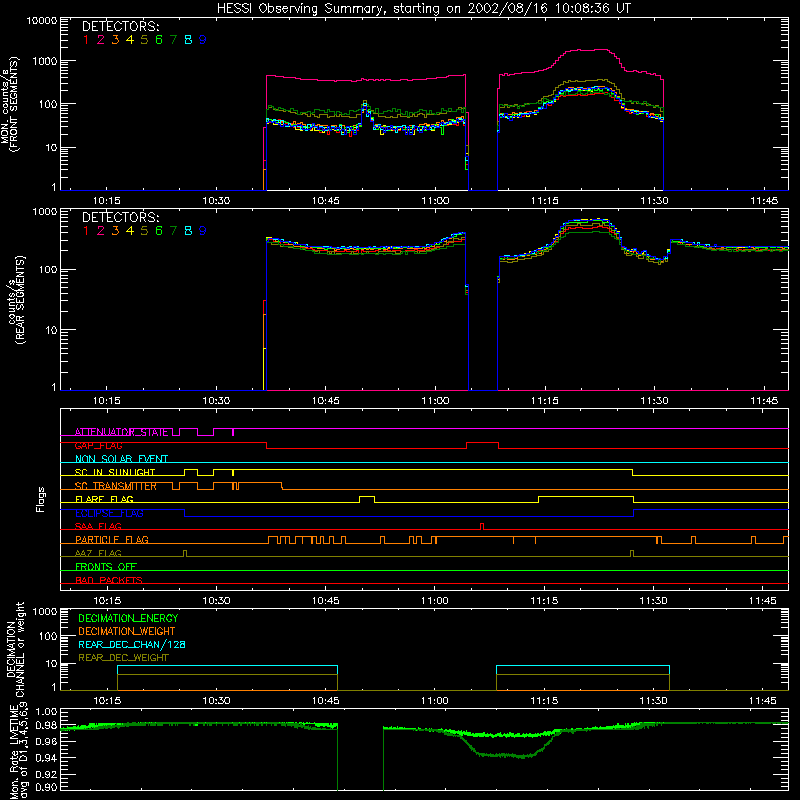Select the DETECTORS: legend heading in front segments plot

click(x=120, y=26)
